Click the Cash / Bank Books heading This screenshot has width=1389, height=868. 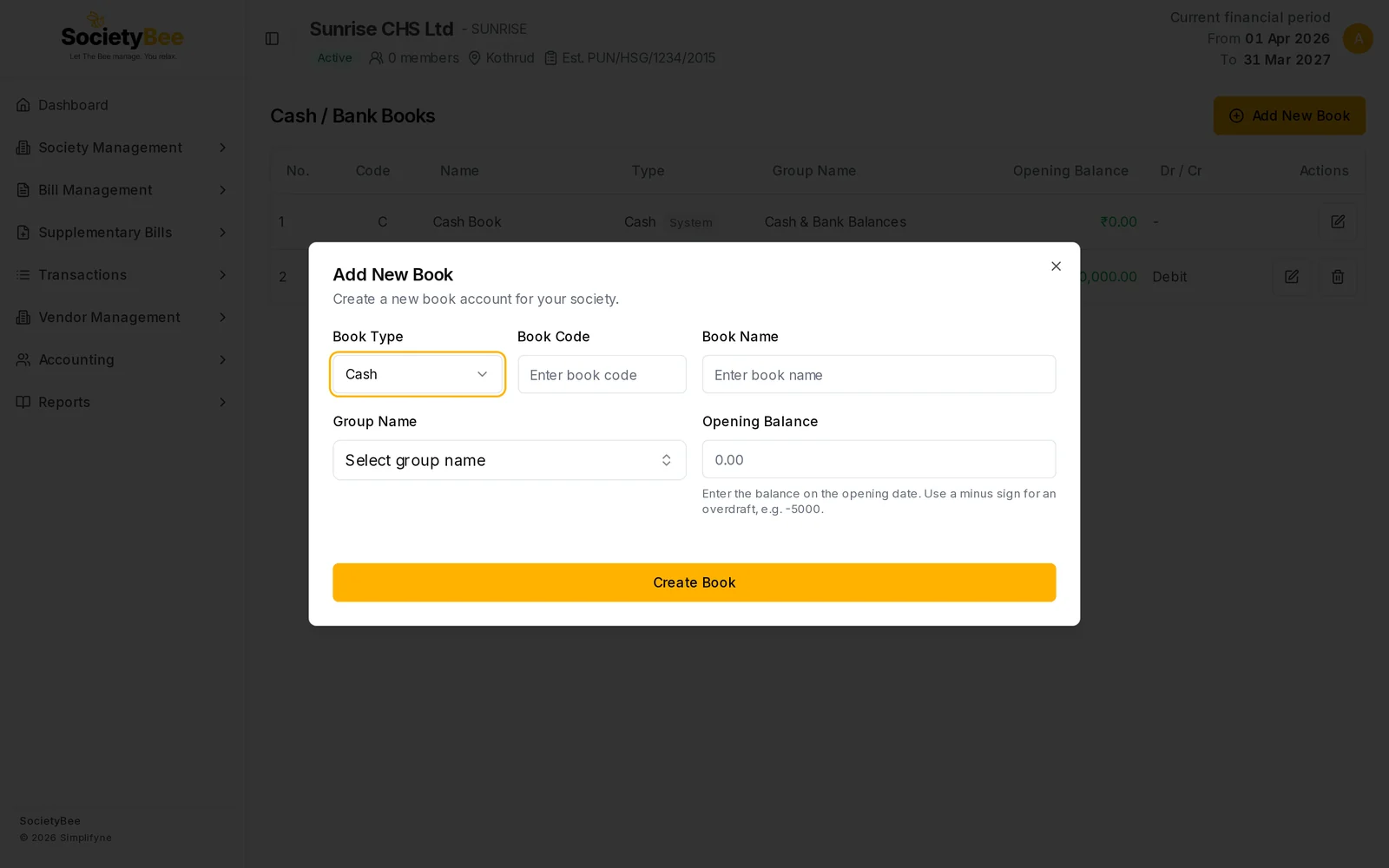click(352, 115)
